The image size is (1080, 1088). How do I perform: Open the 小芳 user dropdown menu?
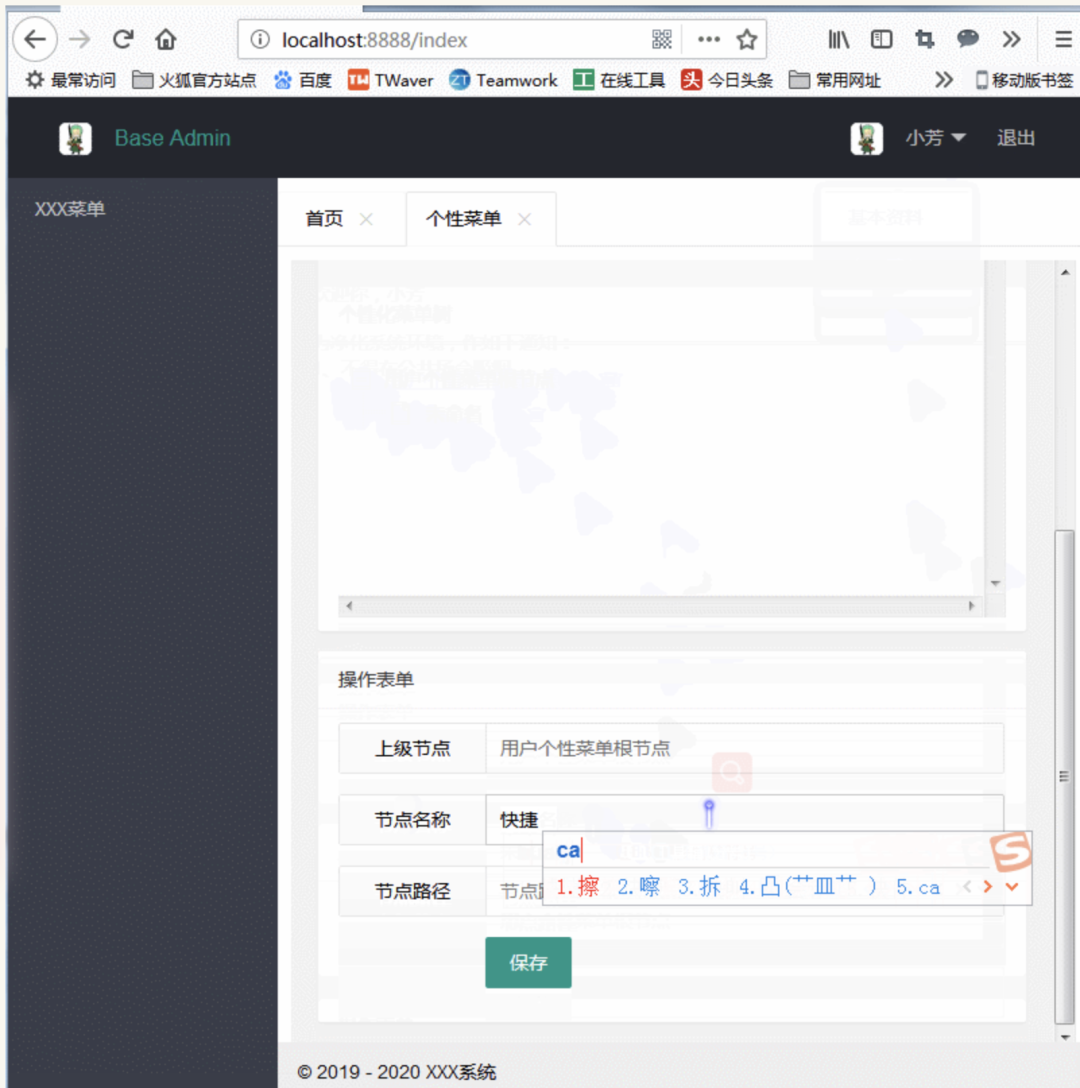coord(932,138)
